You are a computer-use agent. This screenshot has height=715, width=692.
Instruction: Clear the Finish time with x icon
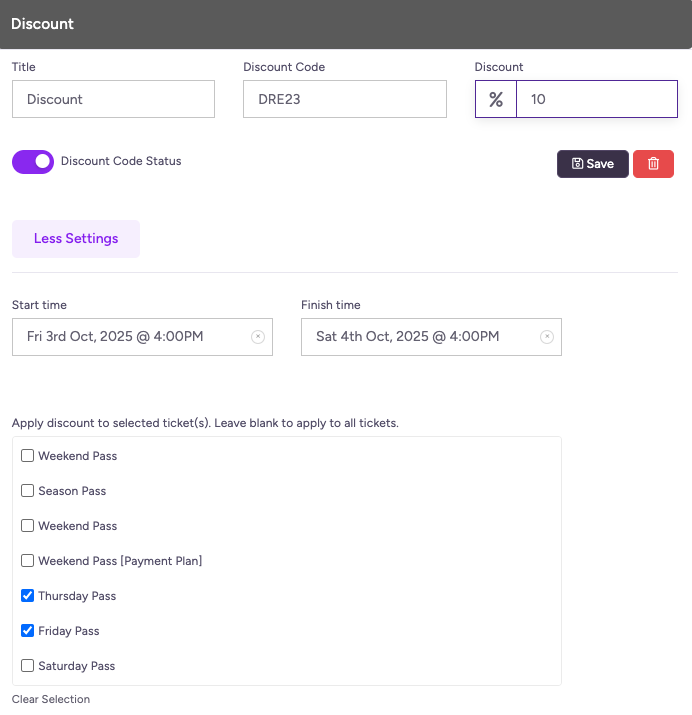[x=546, y=337]
